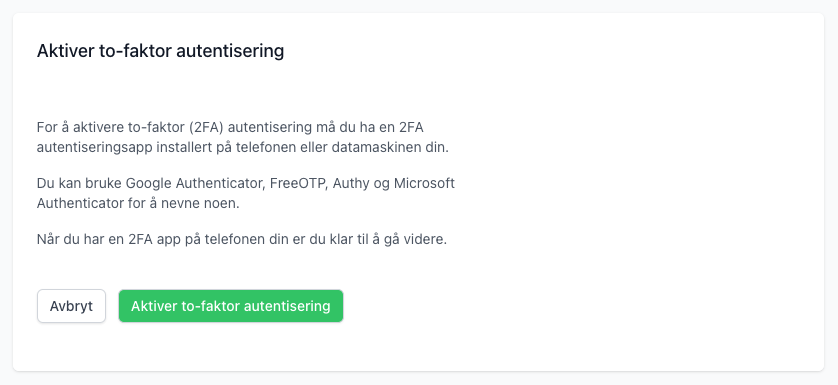Click the word 'autentiseringsapp' in the text
838x385 pixels.
[95, 147]
